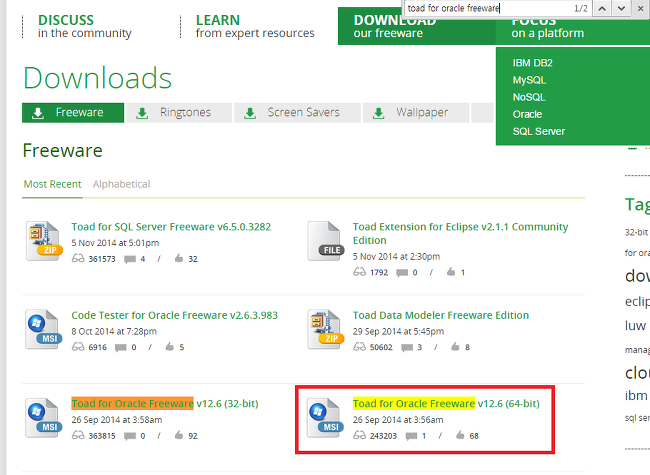Choose IBM DB2 from platform dropdown

pyautogui.click(x=532, y=63)
